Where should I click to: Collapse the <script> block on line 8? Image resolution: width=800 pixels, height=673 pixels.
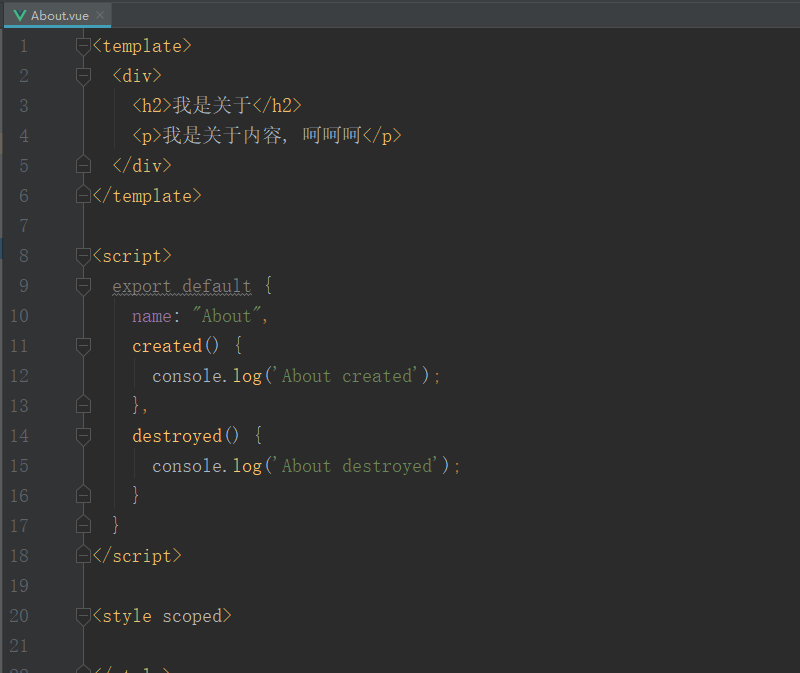pos(83,256)
